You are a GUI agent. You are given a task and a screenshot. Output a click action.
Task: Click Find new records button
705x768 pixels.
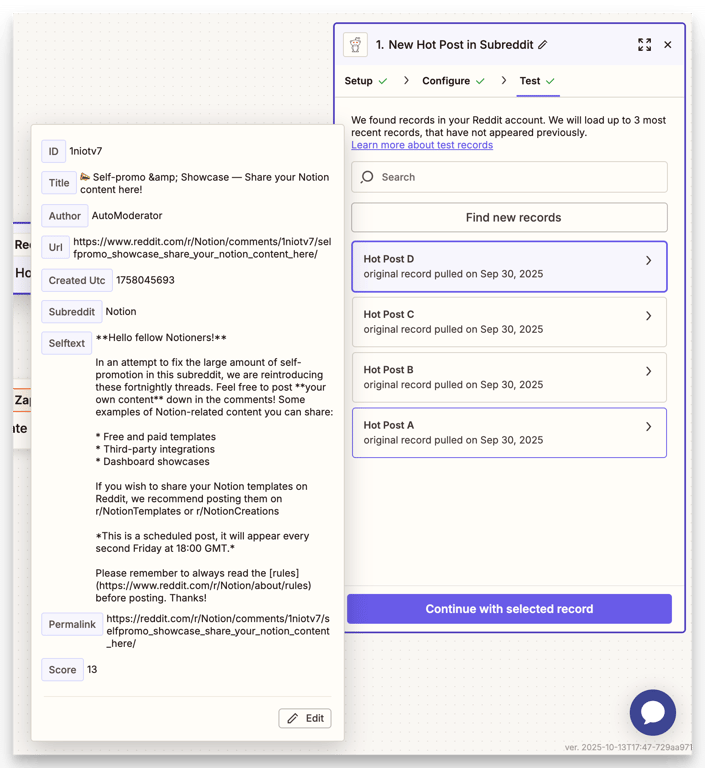[x=509, y=217]
